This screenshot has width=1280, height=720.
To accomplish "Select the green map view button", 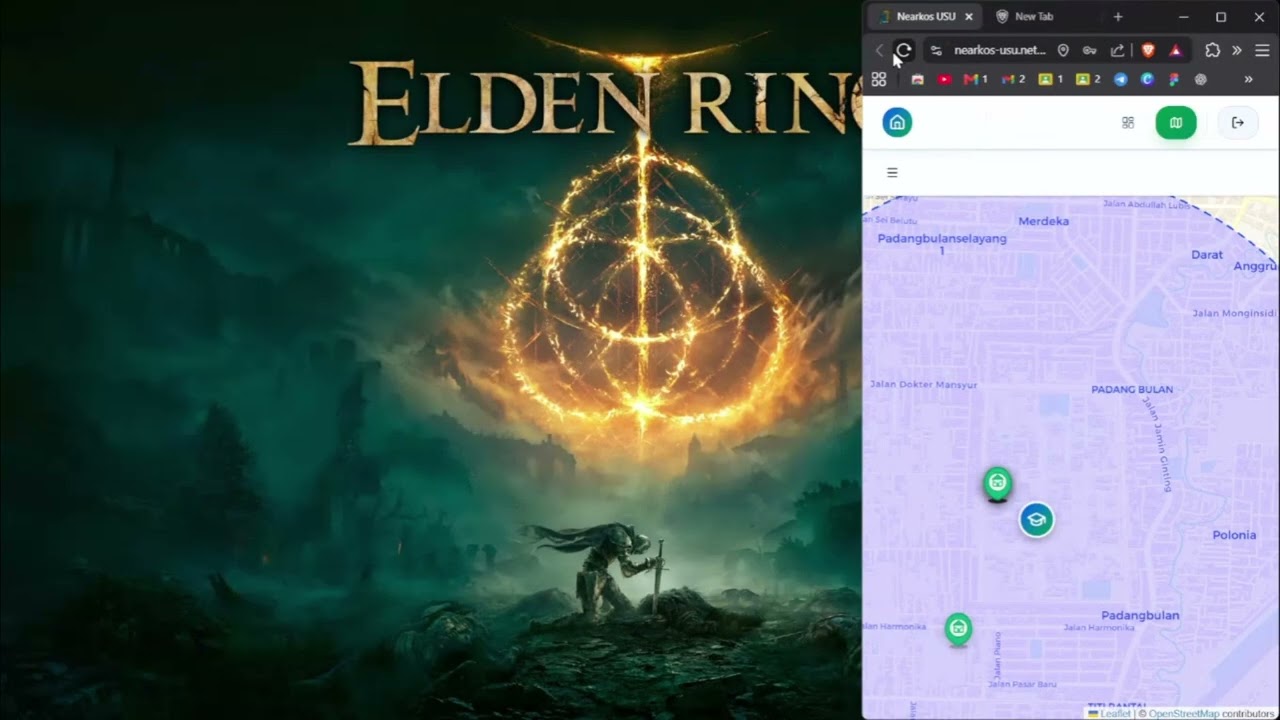I will 1176,122.
